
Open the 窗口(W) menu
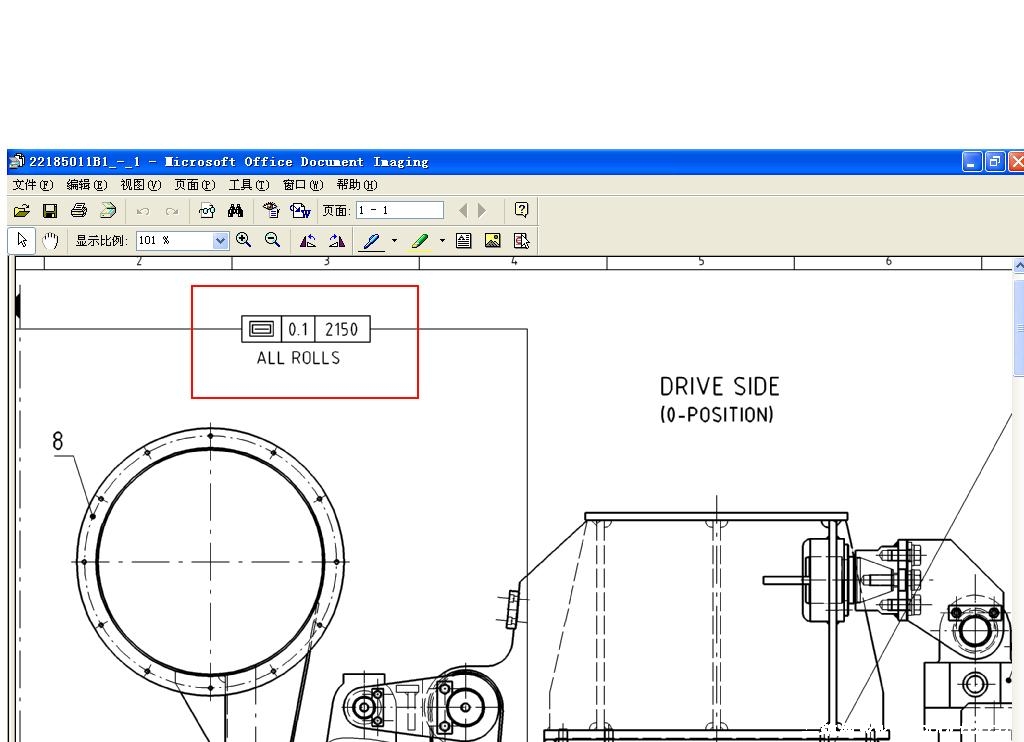click(303, 185)
